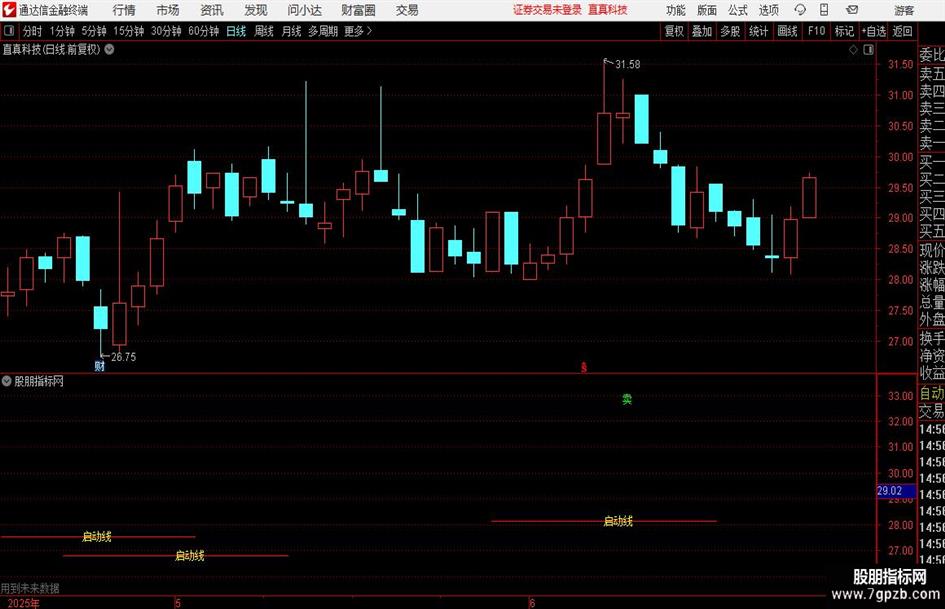Open the 交易 menu
The width and height of the screenshot is (945, 609).
pyautogui.click(x=407, y=10)
